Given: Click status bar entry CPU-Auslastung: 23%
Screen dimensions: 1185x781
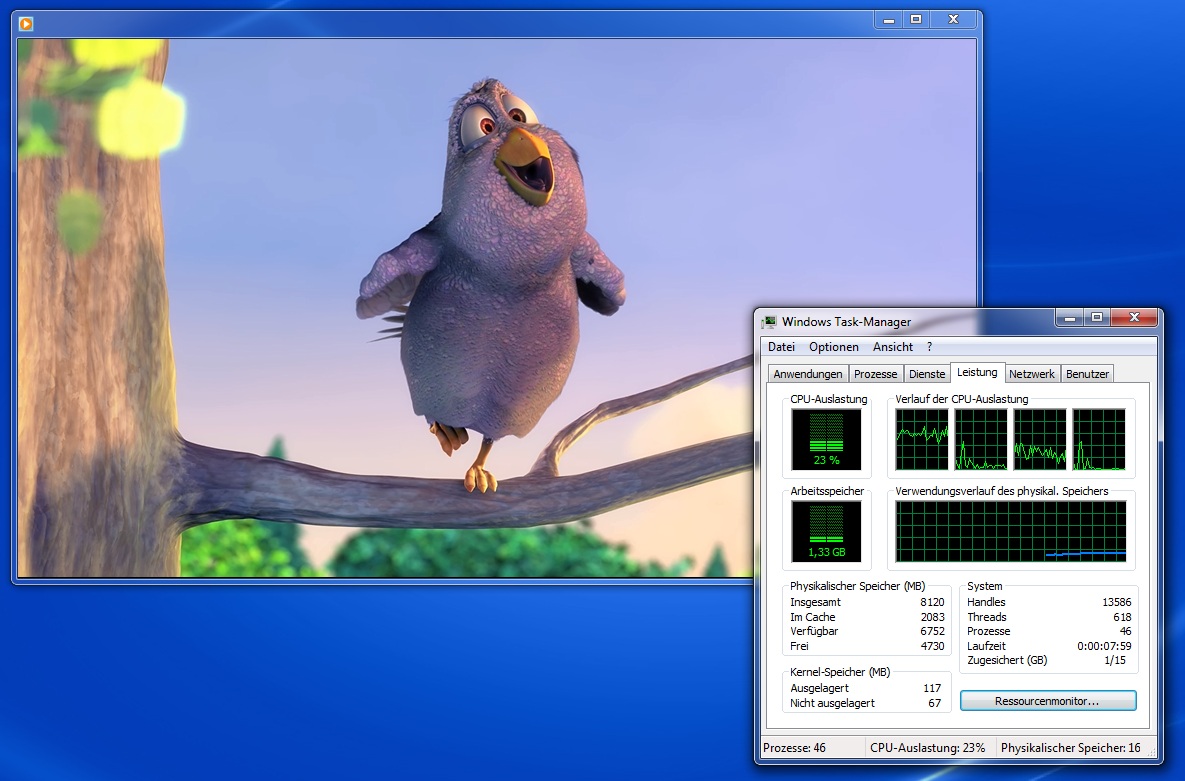Looking at the screenshot, I should (x=927, y=748).
